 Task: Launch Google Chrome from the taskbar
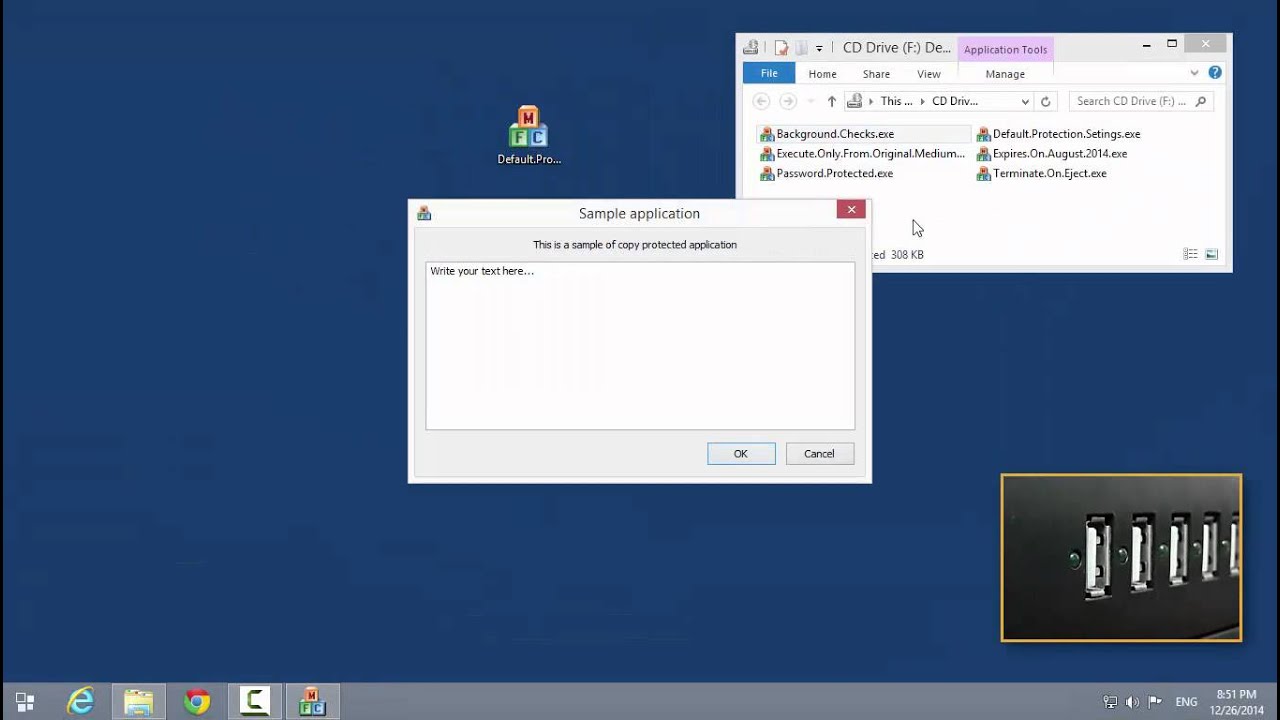tap(197, 702)
